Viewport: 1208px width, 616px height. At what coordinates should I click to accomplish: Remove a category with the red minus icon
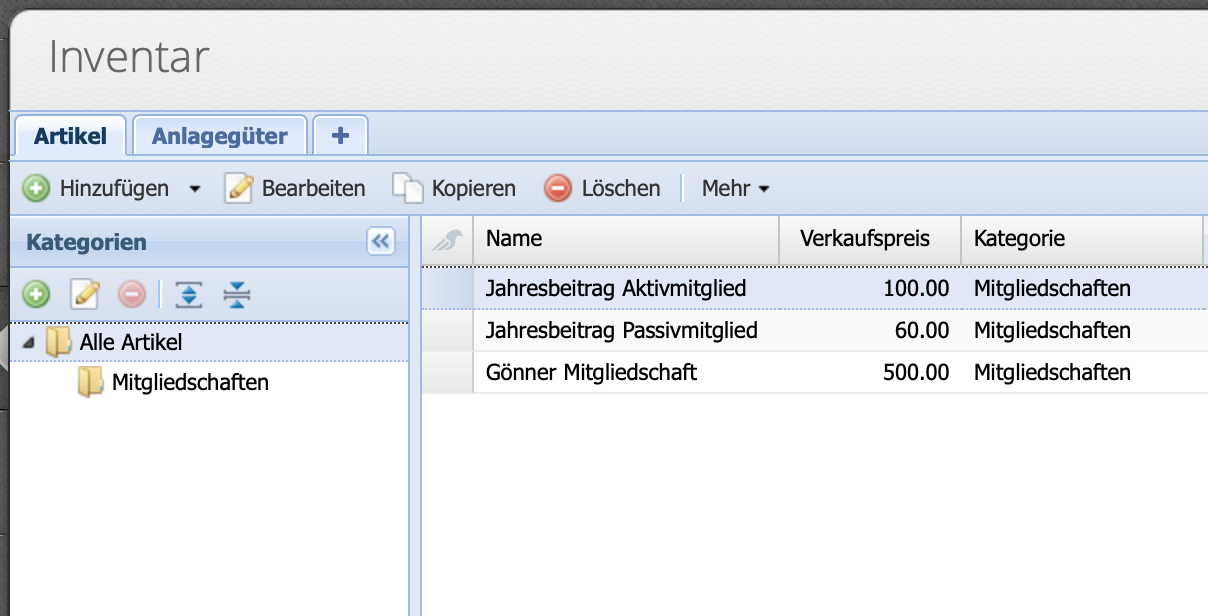point(132,295)
